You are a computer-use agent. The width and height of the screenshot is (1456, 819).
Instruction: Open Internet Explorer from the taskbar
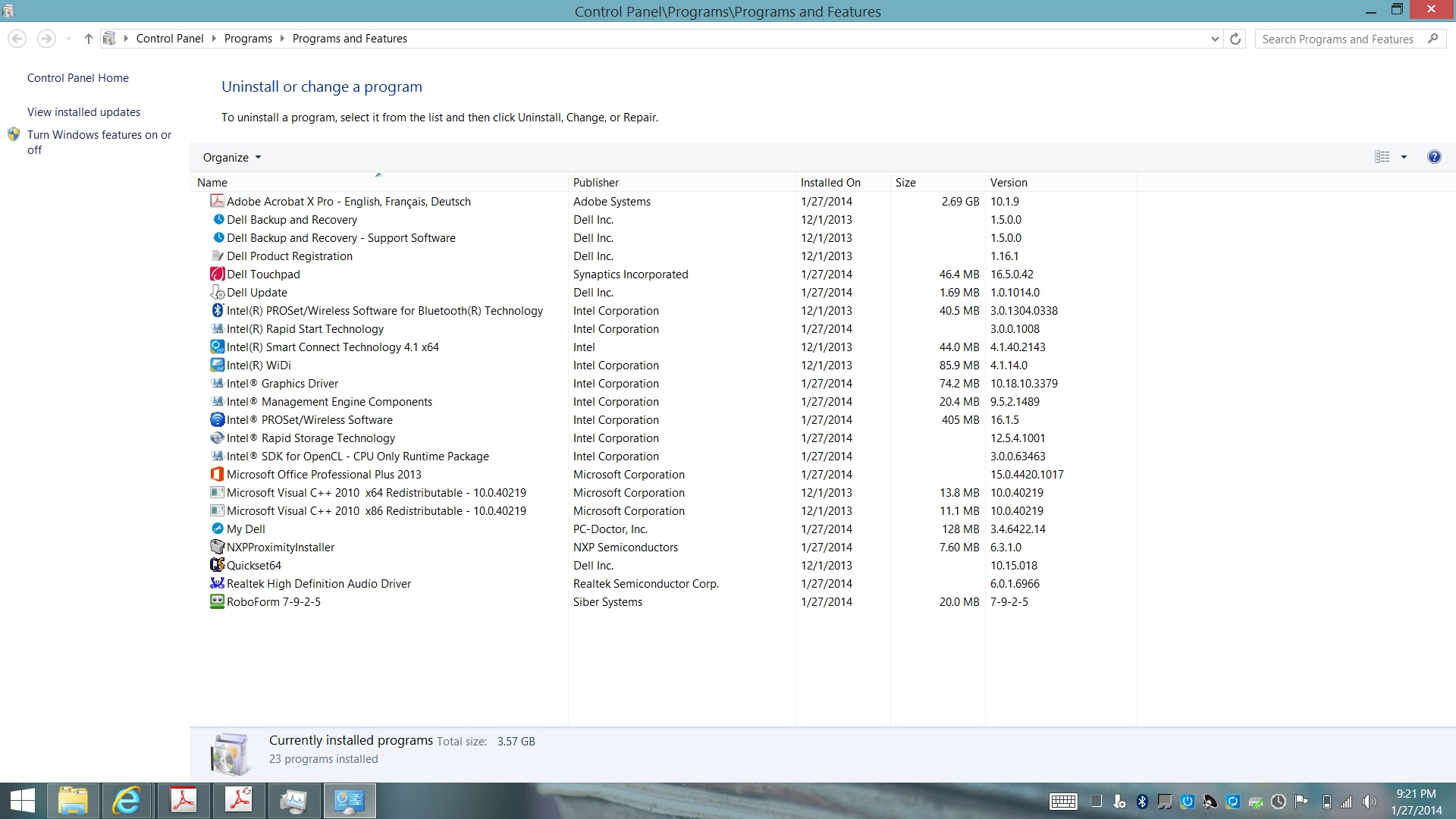(x=127, y=801)
